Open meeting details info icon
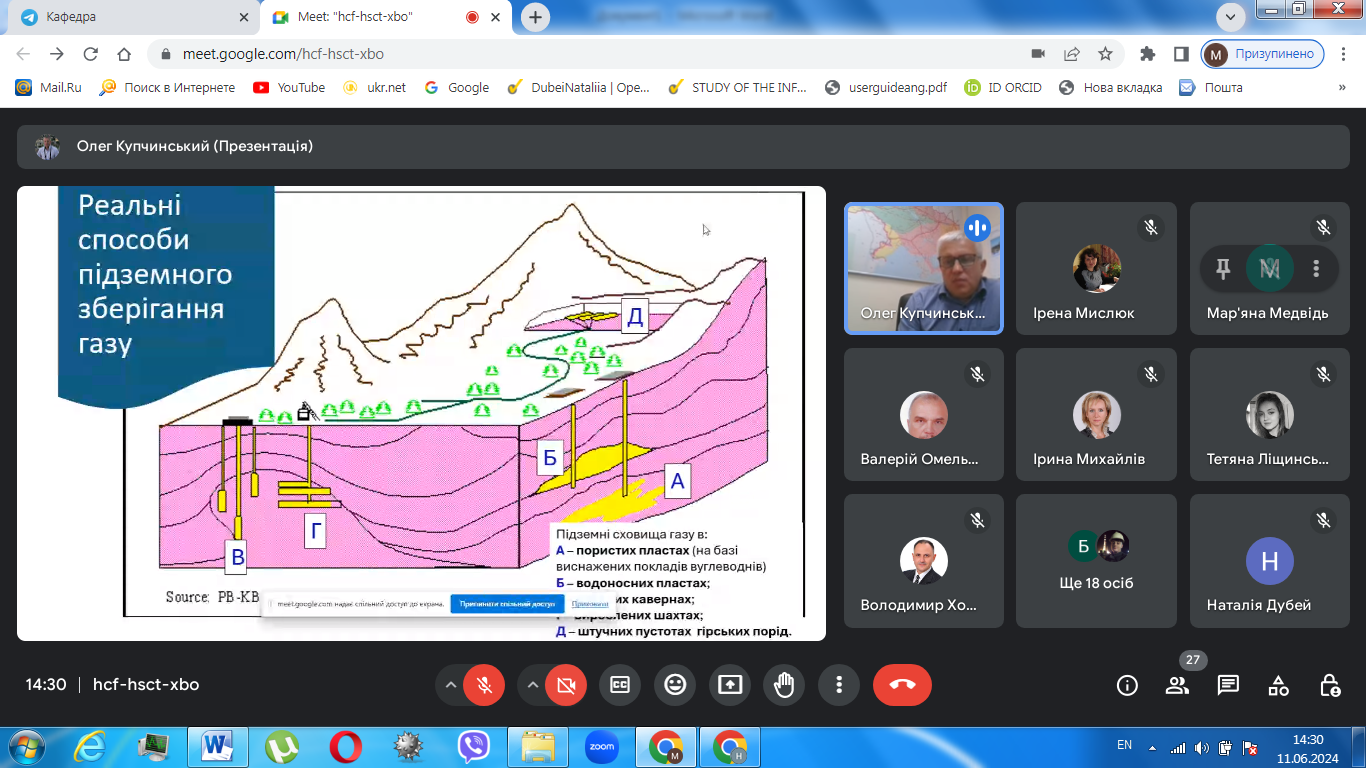Screen dimensions: 1366x768 (x=1127, y=685)
